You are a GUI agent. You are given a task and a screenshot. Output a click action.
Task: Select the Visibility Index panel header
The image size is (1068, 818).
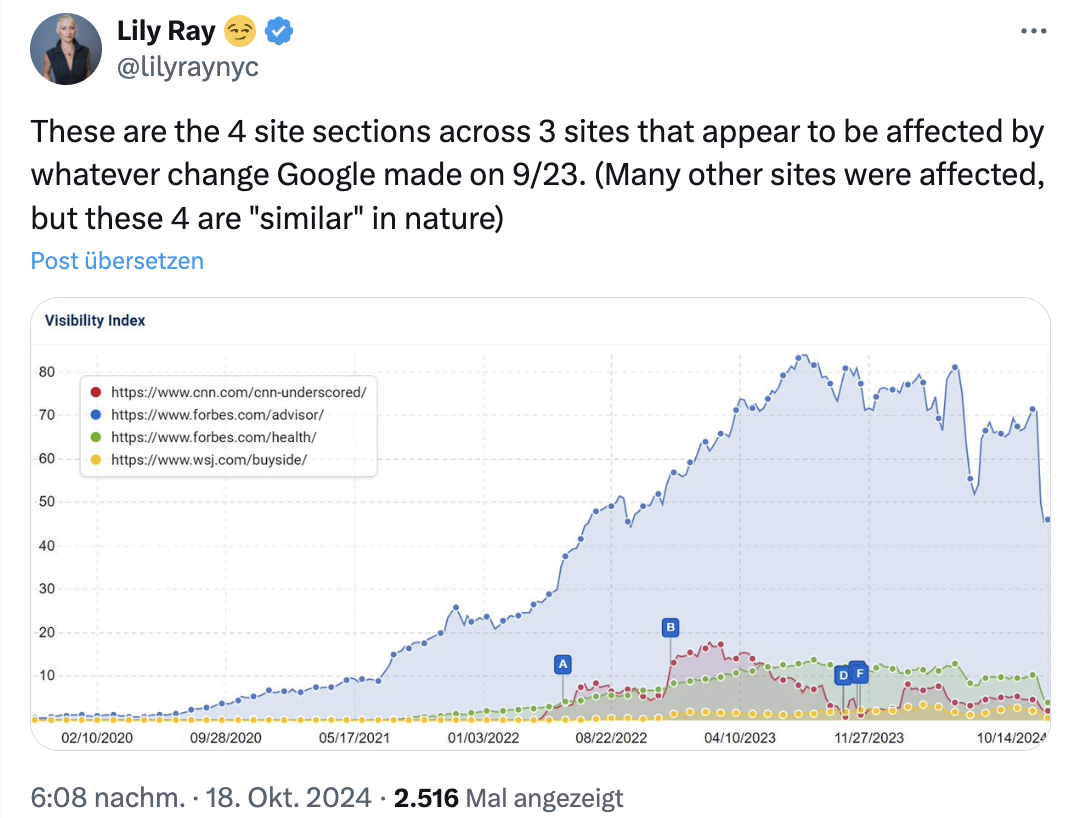(95, 321)
